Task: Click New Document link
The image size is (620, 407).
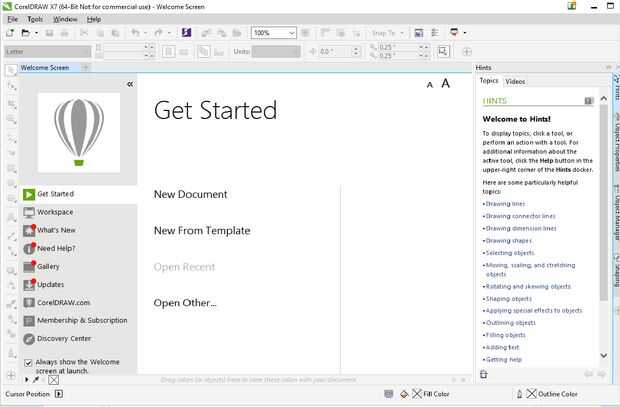Action: 190,194
